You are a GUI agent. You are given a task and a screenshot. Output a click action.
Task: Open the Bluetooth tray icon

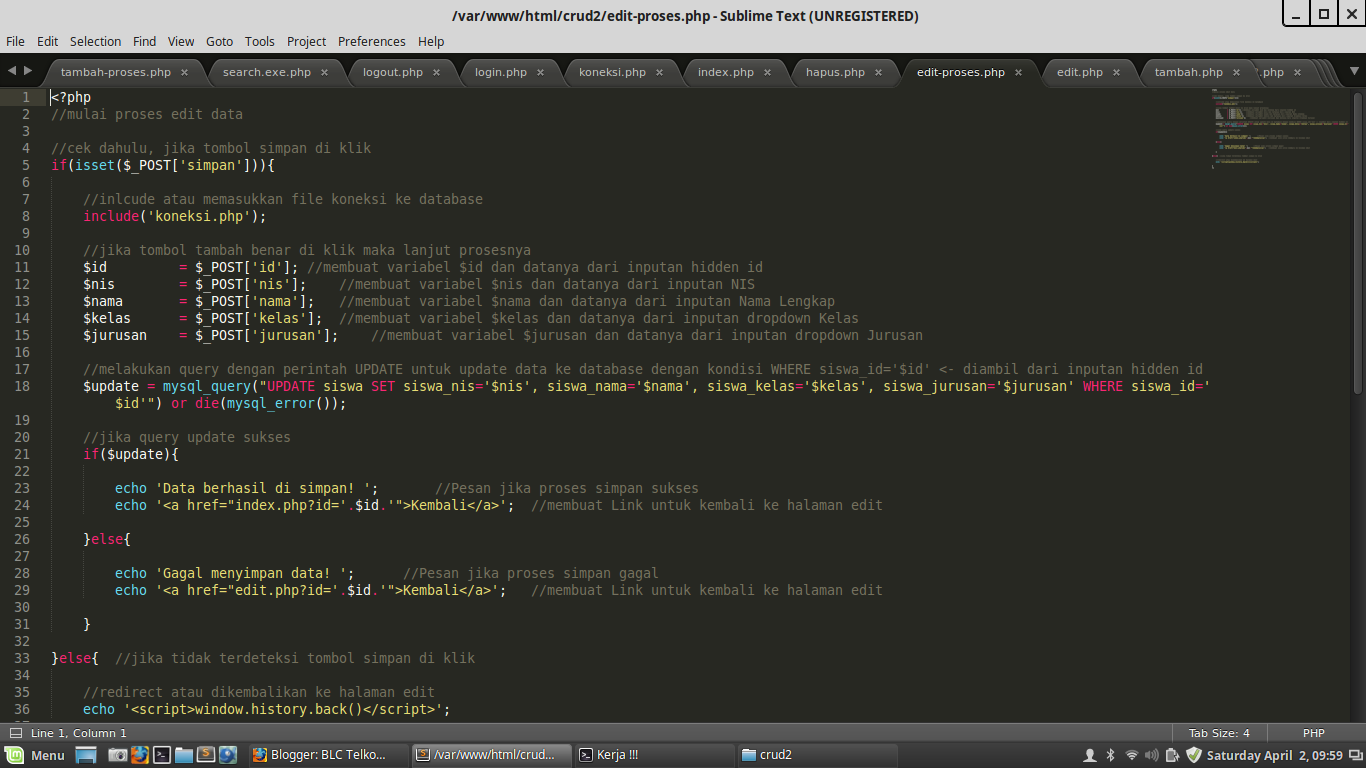[x=1111, y=755]
